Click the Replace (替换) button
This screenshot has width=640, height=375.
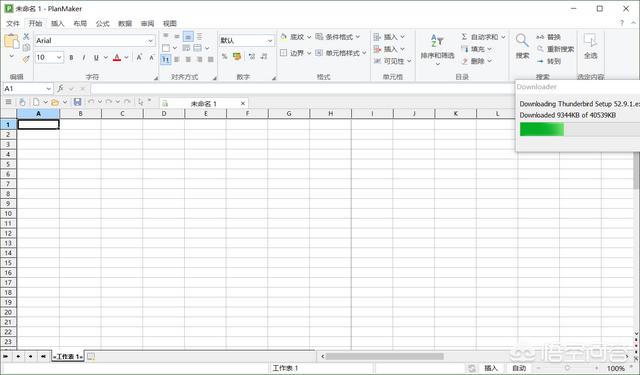(549, 37)
